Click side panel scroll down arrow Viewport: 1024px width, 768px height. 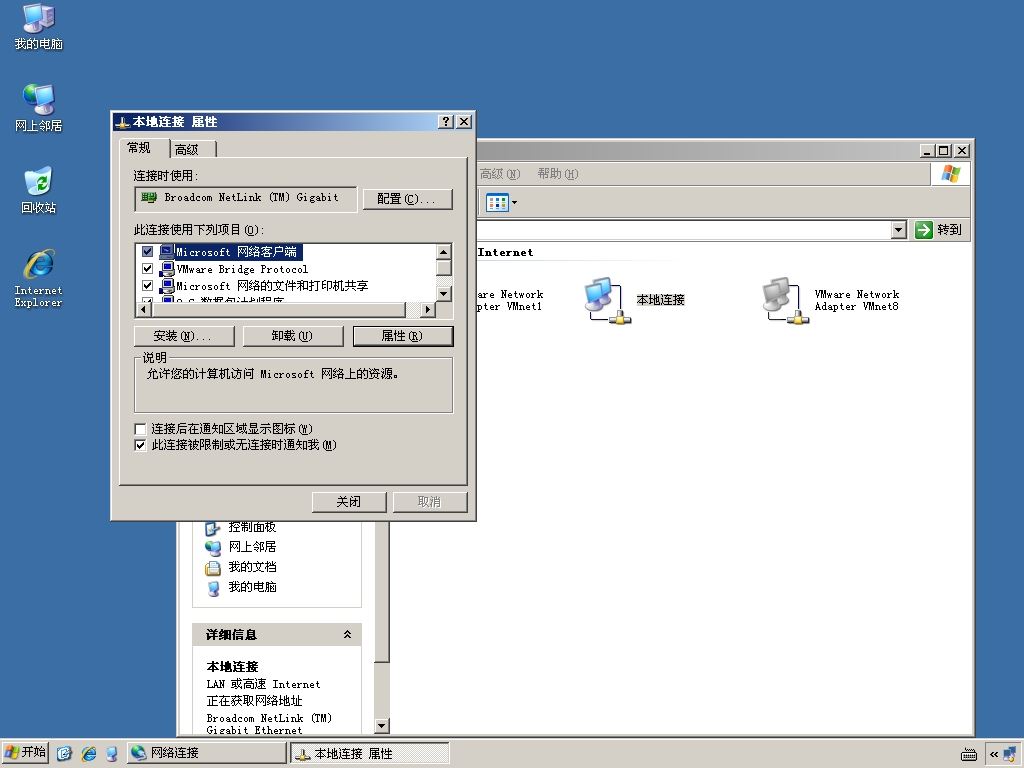pyautogui.click(x=382, y=726)
